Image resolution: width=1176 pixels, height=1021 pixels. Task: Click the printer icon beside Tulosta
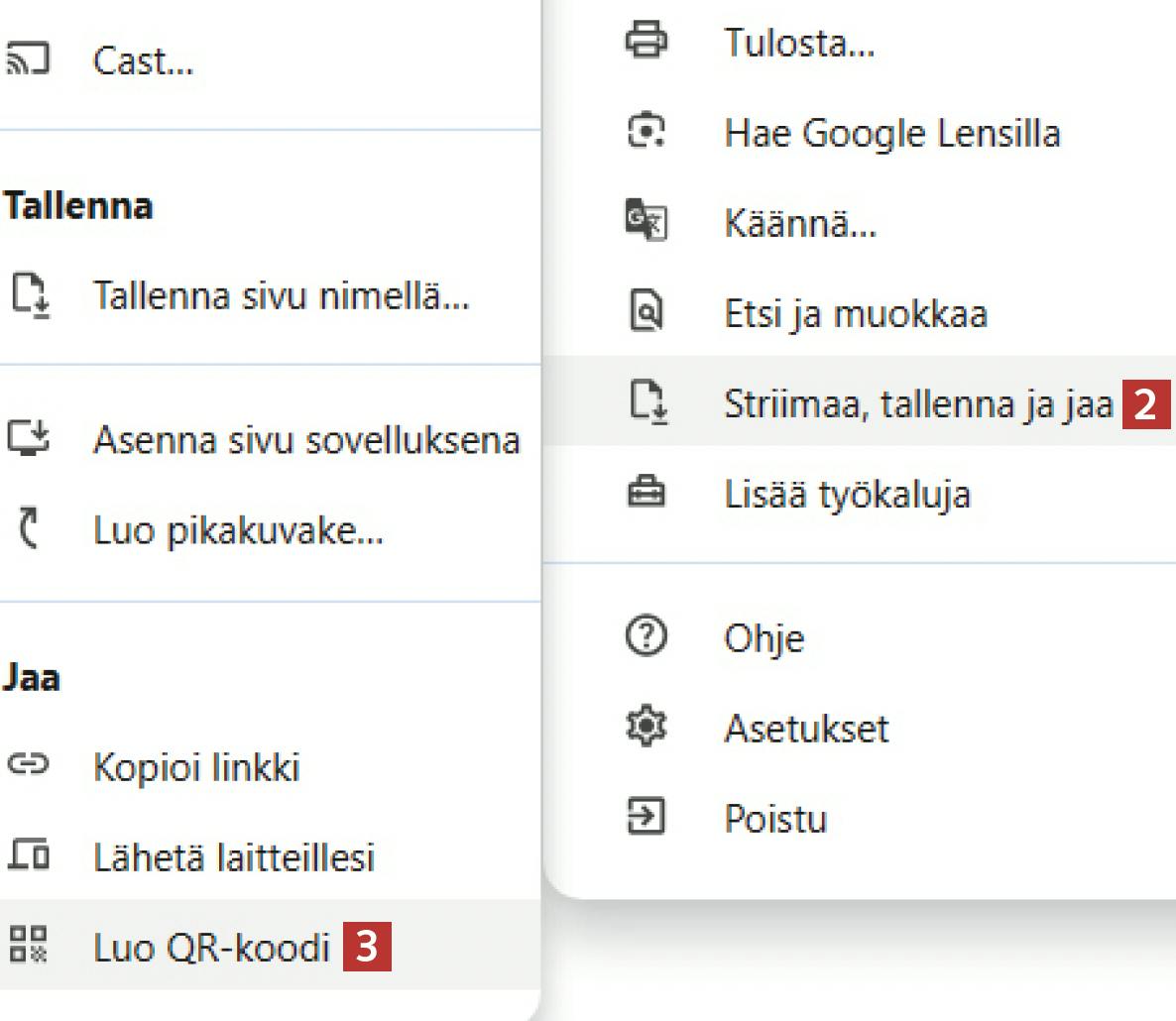tap(647, 44)
